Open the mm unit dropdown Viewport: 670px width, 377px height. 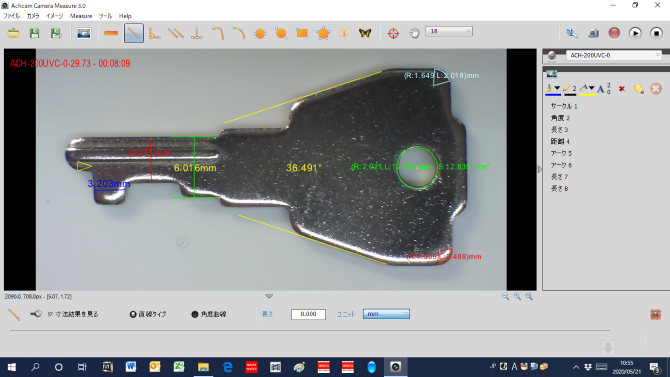pyautogui.click(x=386, y=314)
